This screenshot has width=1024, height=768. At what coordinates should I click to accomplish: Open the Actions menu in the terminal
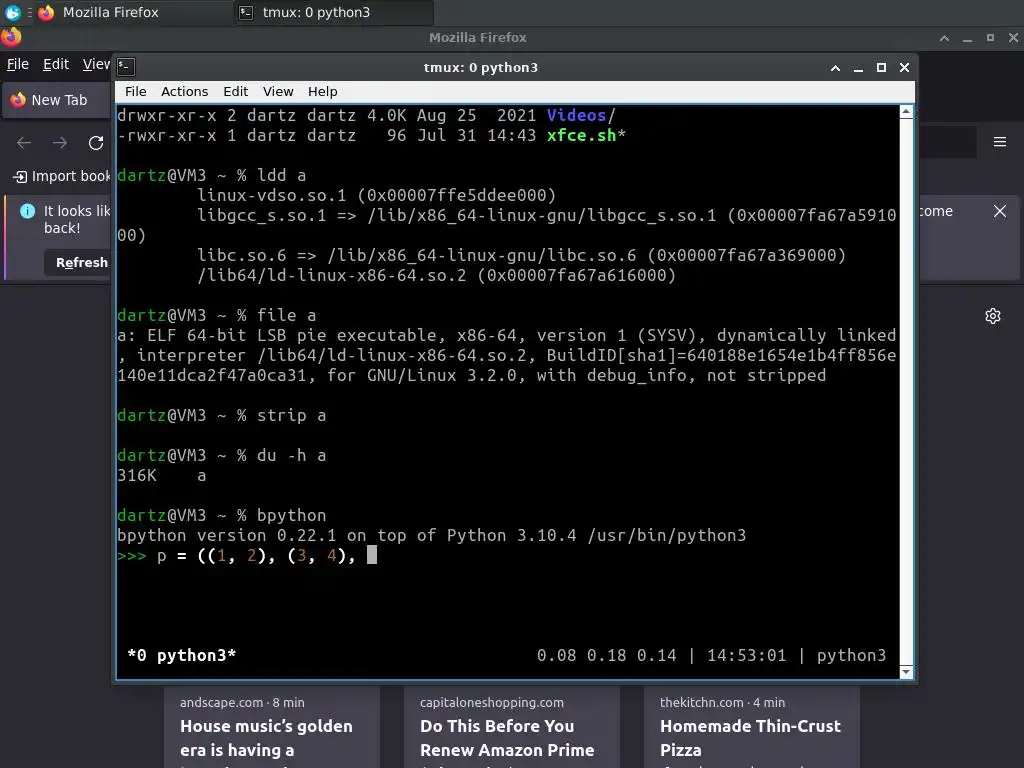pos(184,91)
